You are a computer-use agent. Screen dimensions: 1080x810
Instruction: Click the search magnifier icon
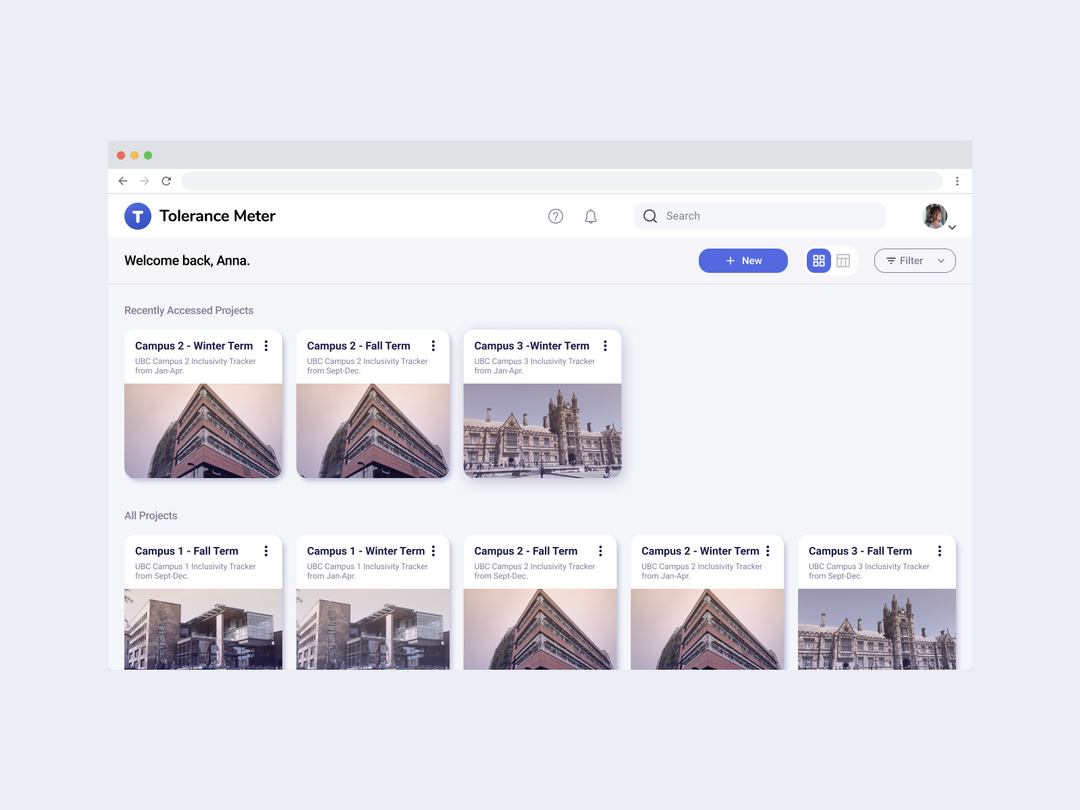(650, 216)
